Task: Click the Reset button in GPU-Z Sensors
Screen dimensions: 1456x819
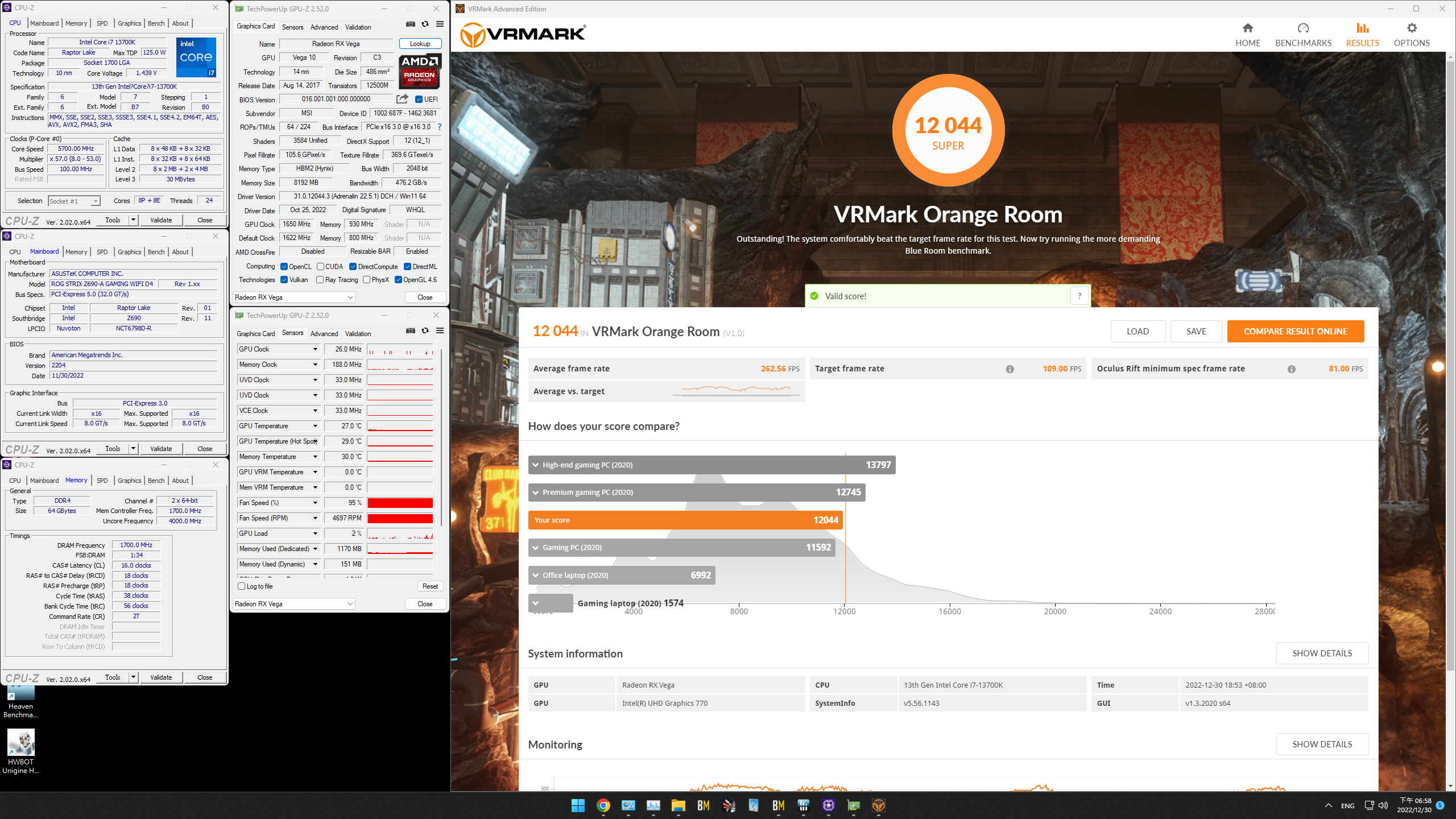Action: click(x=430, y=586)
